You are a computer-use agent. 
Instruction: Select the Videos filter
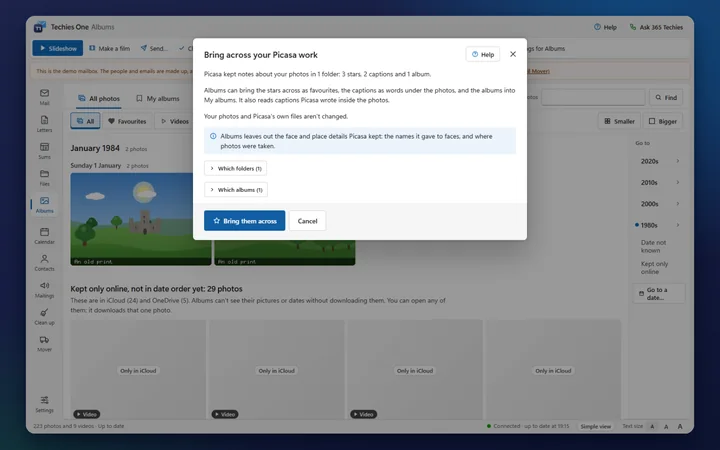pos(175,121)
